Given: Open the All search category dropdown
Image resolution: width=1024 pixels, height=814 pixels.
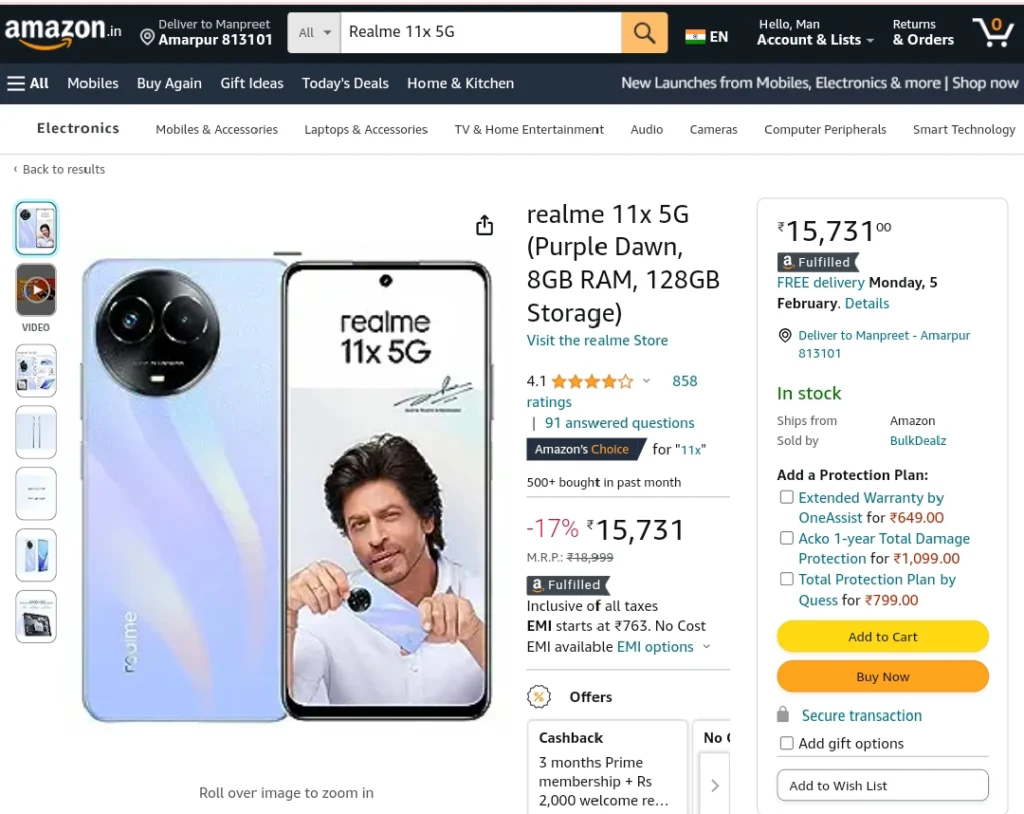Looking at the screenshot, I should click(x=314, y=32).
